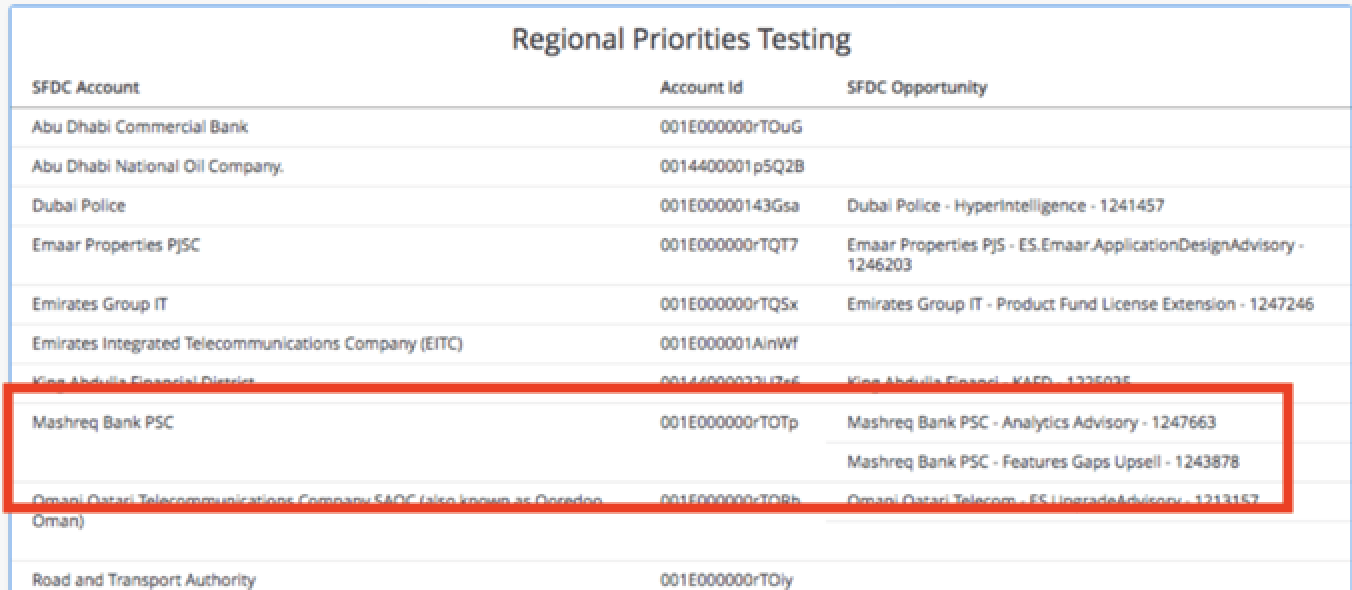Click the SFDC Account column header
This screenshot has height=590, width=1352.
pos(86,87)
